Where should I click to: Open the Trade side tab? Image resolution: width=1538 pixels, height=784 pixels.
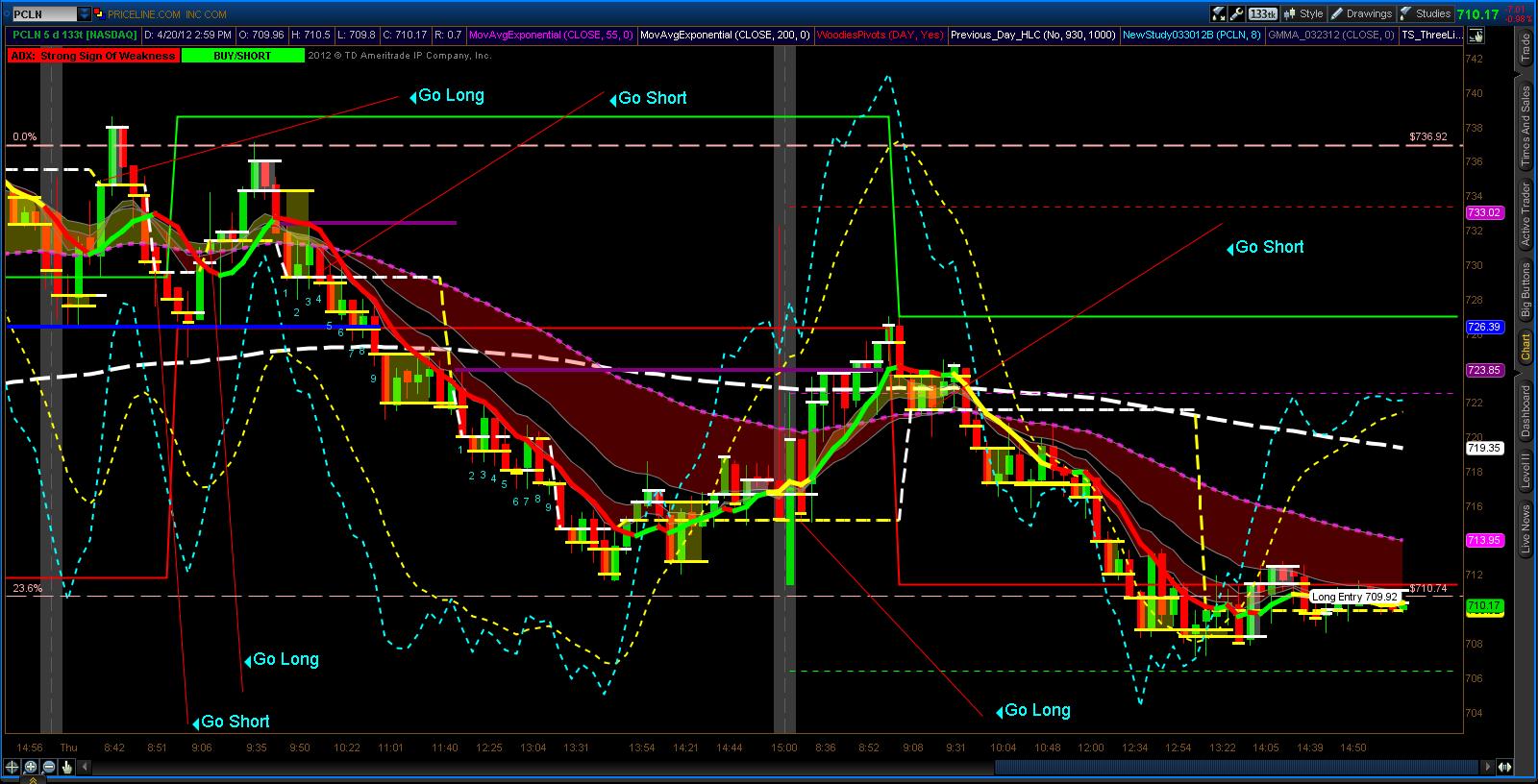tap(1526, 48)
